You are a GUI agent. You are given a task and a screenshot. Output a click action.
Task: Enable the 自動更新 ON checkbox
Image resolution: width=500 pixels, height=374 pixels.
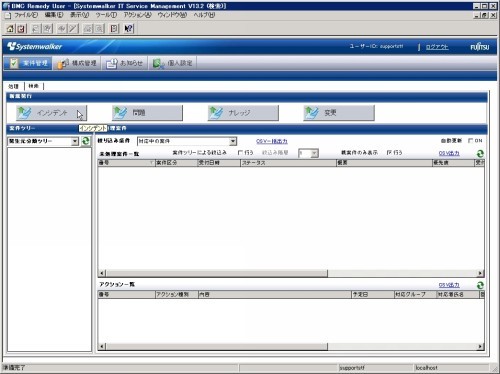coord(470,141)
